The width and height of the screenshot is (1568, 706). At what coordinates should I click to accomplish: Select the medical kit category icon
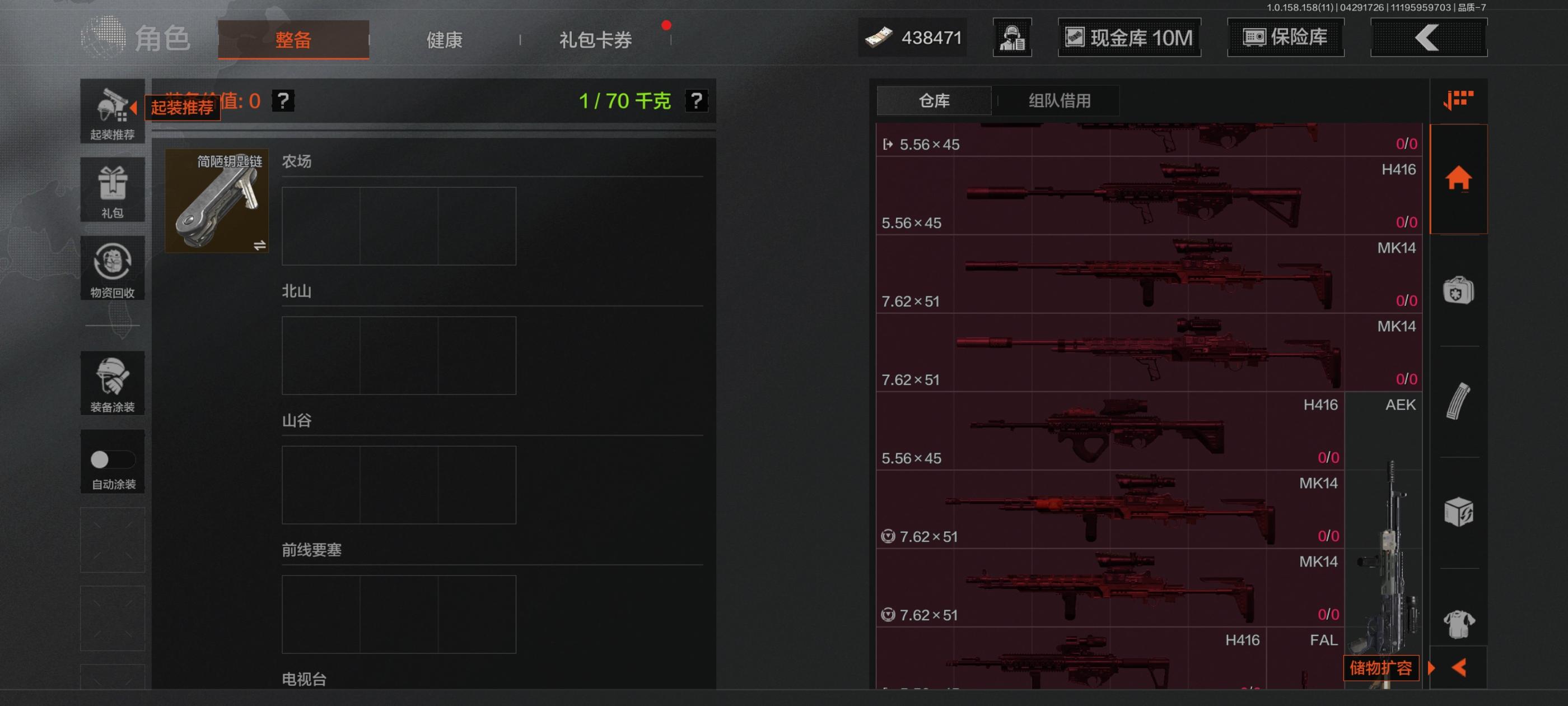tap(1458, 290)
